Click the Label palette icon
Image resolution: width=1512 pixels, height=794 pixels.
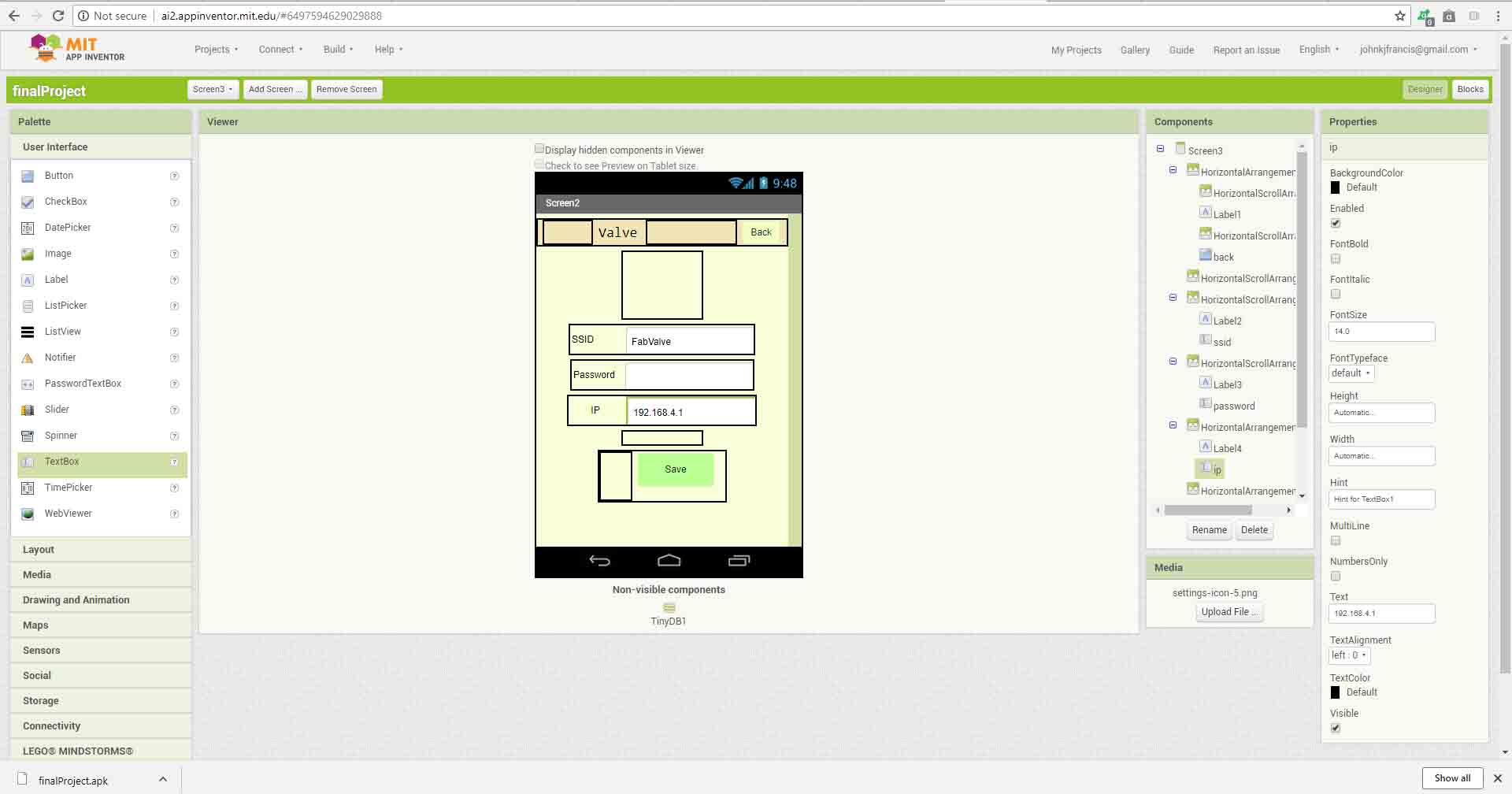point(28,280)
